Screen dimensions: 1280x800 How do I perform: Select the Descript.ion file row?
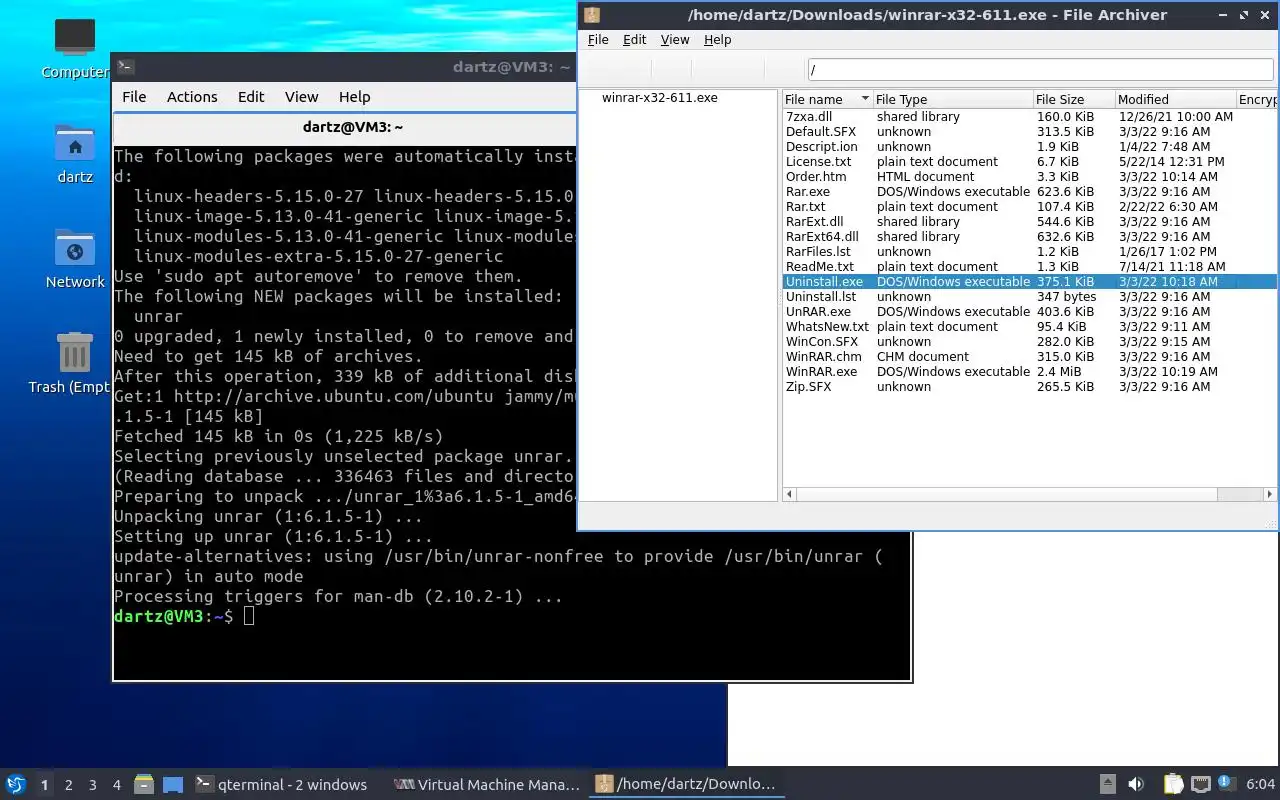[x=1030, y=147]
